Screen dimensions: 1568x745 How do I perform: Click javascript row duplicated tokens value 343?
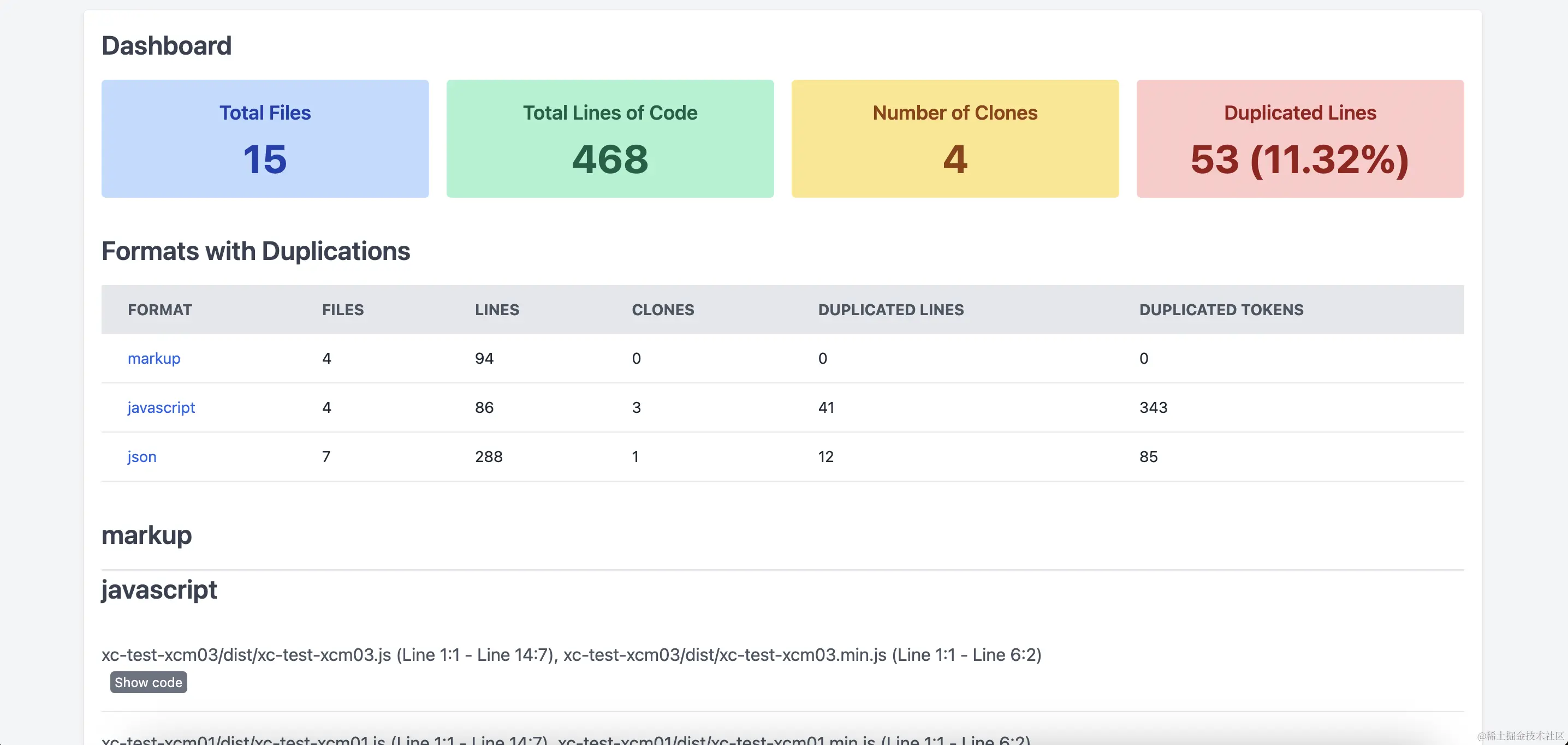[1153, 407]
